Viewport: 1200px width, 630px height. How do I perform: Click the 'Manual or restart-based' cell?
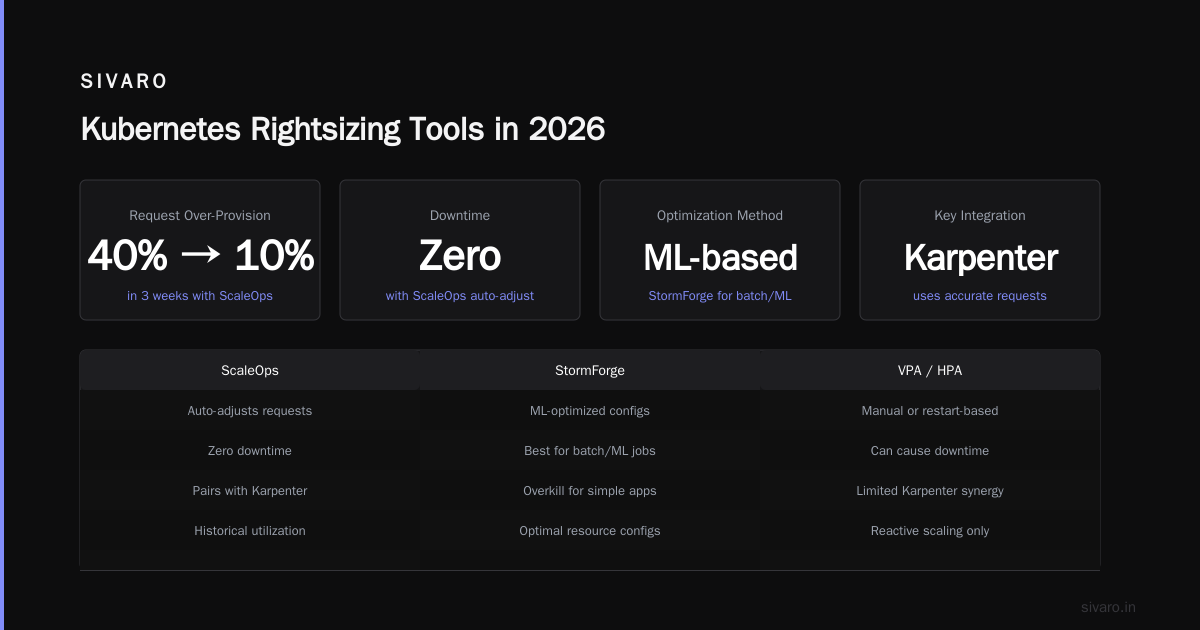(x=930, y=410)
